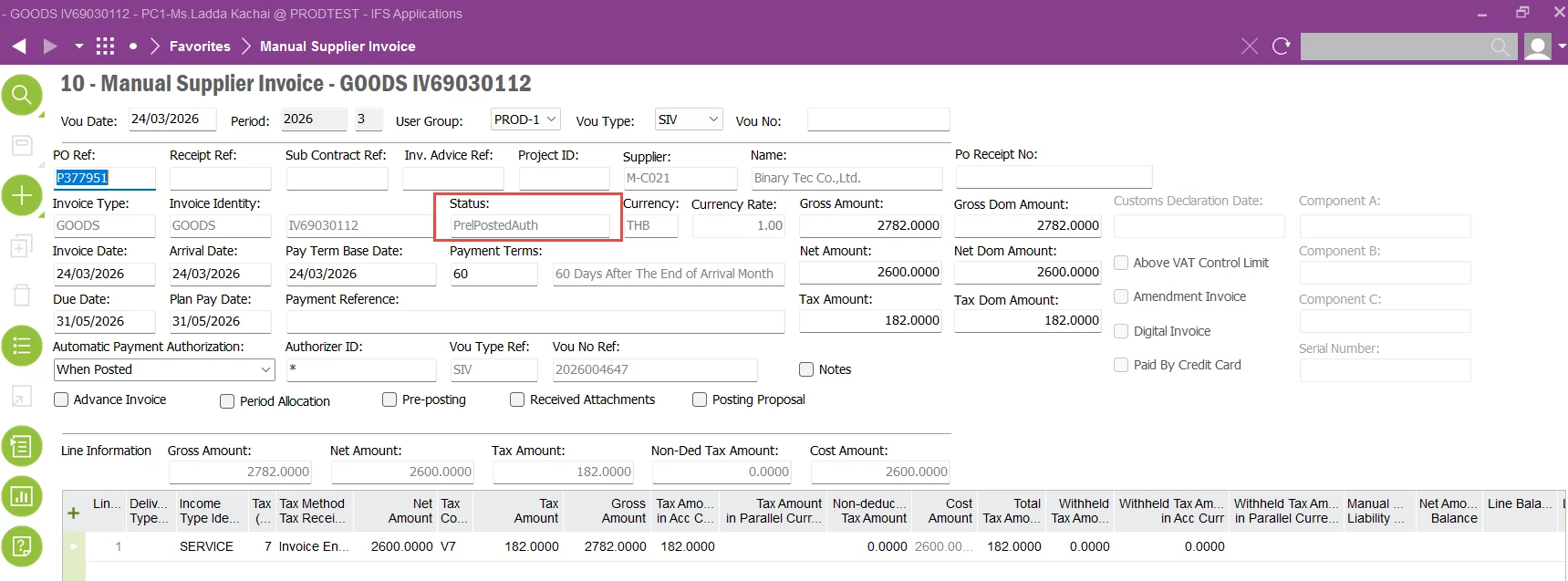Enable the Advance Invoice checkbox
Viewport: 1568px width, 581px height.
61,399
